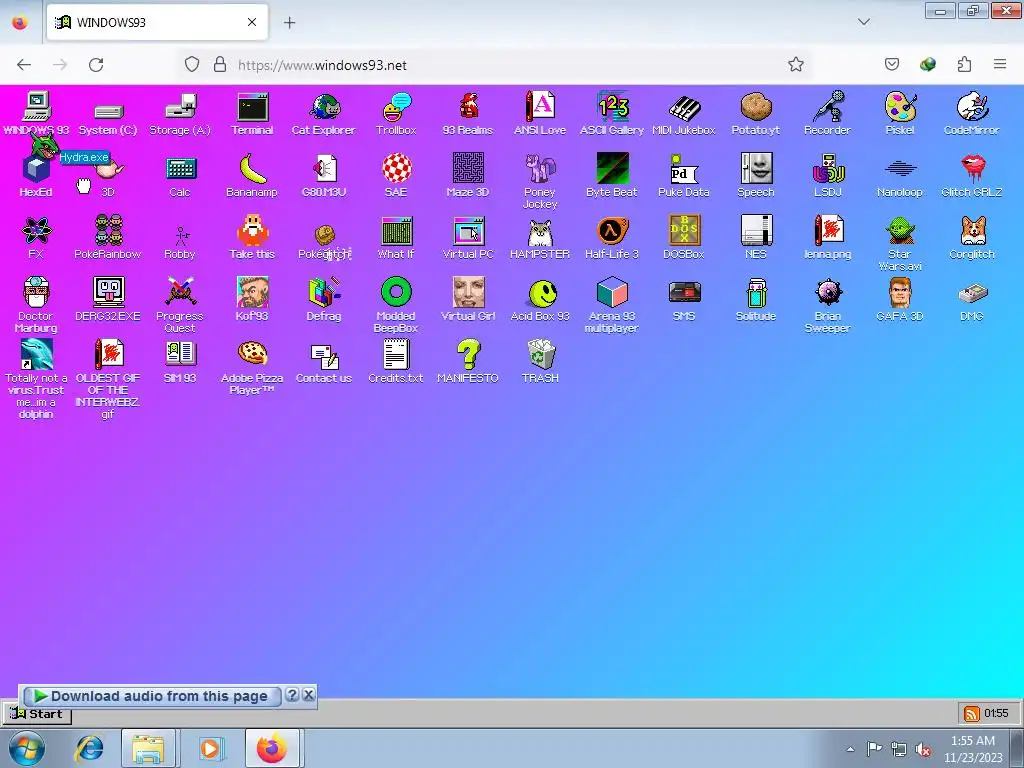
Task: Open the LSDJ icon
Action: coord(827,169)
